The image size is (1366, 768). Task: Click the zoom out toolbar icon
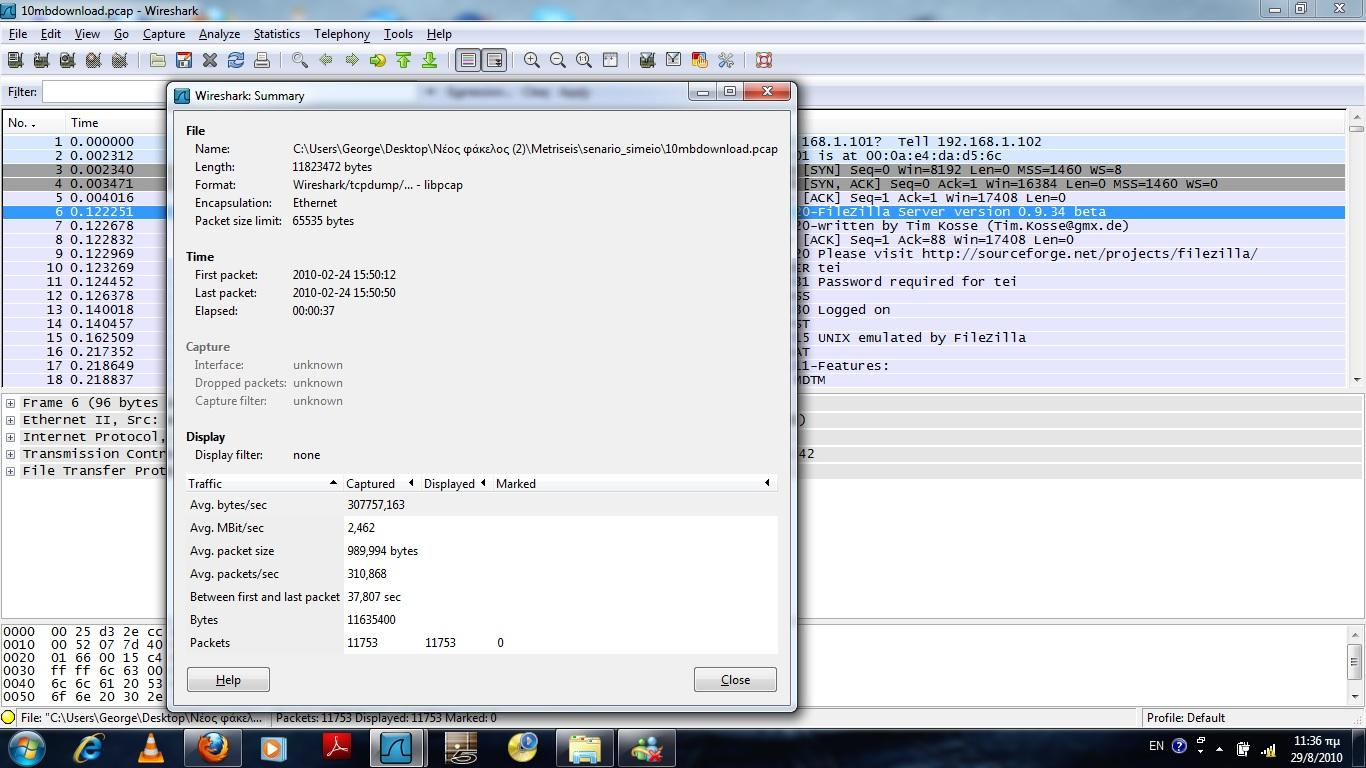tap(558, 60)
